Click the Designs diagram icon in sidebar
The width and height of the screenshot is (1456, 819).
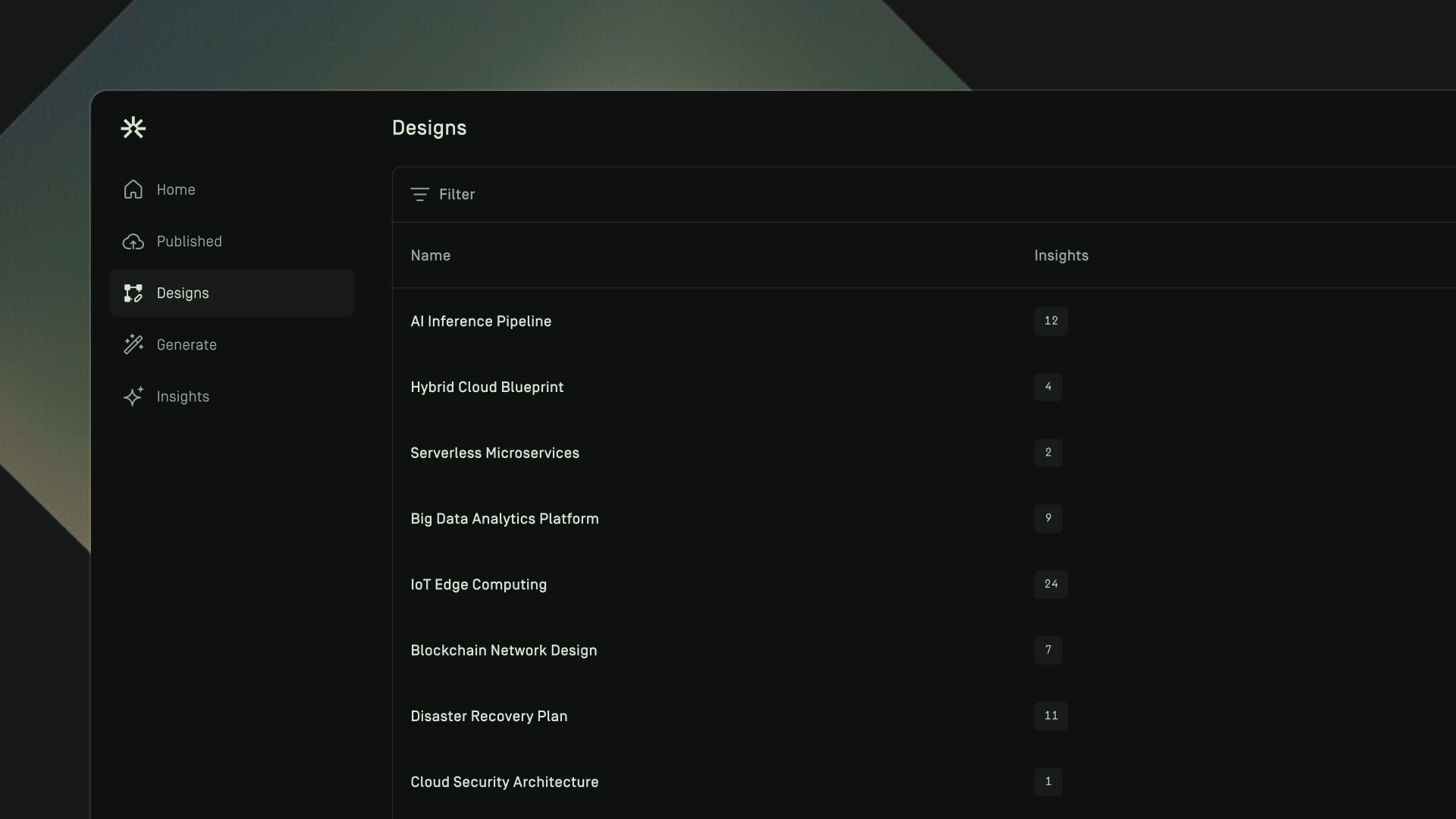coord(133,293)
